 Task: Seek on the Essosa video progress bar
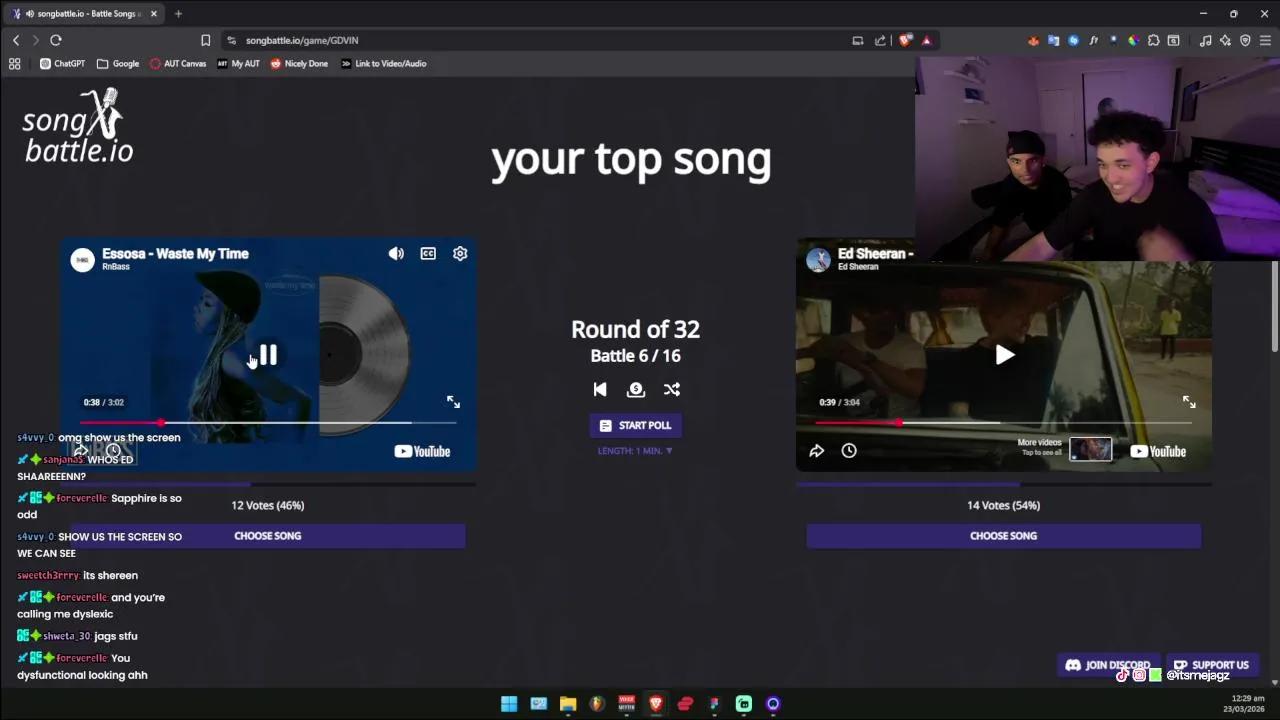pos(268,423)
